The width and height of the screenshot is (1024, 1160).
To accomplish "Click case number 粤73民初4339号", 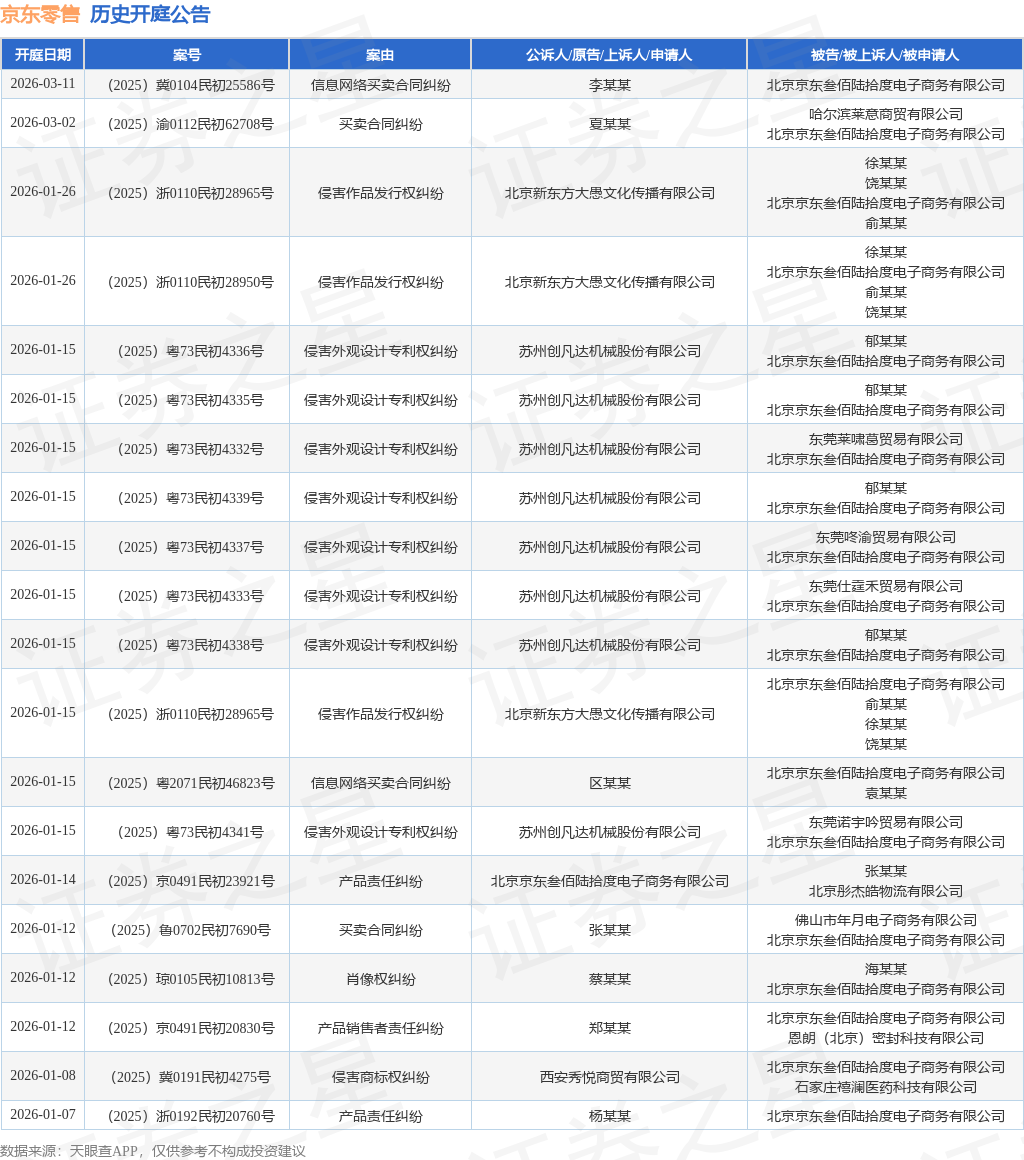I will (x=191, y=498).
